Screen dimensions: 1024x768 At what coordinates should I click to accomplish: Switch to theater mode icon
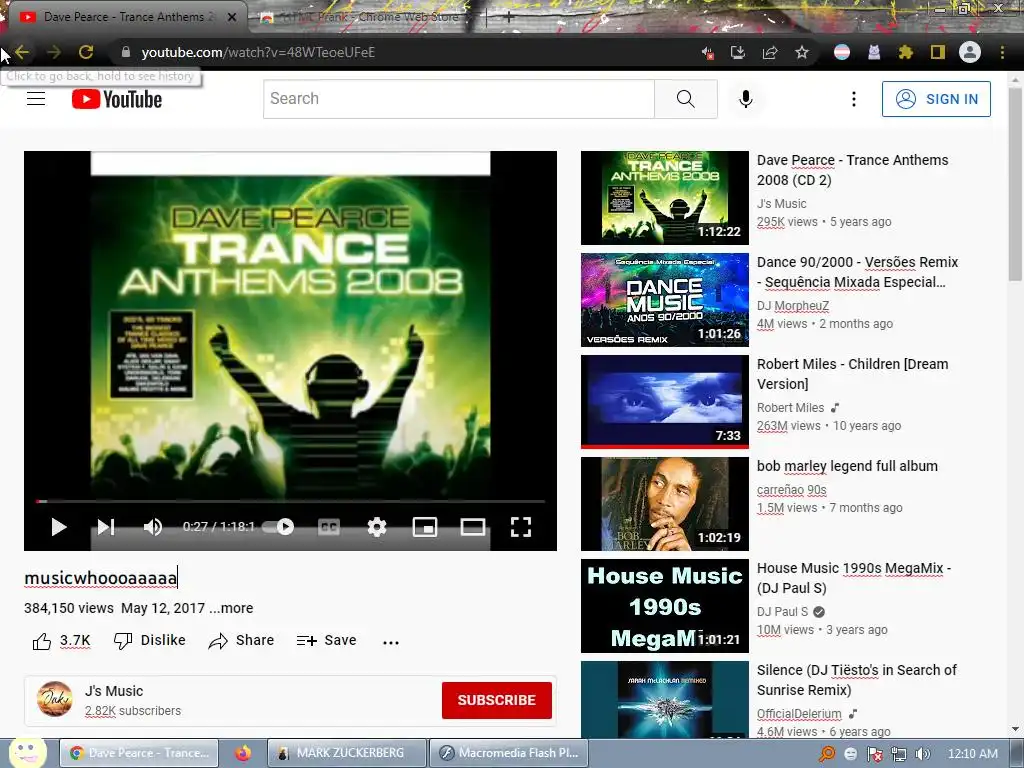coord(473,526)
